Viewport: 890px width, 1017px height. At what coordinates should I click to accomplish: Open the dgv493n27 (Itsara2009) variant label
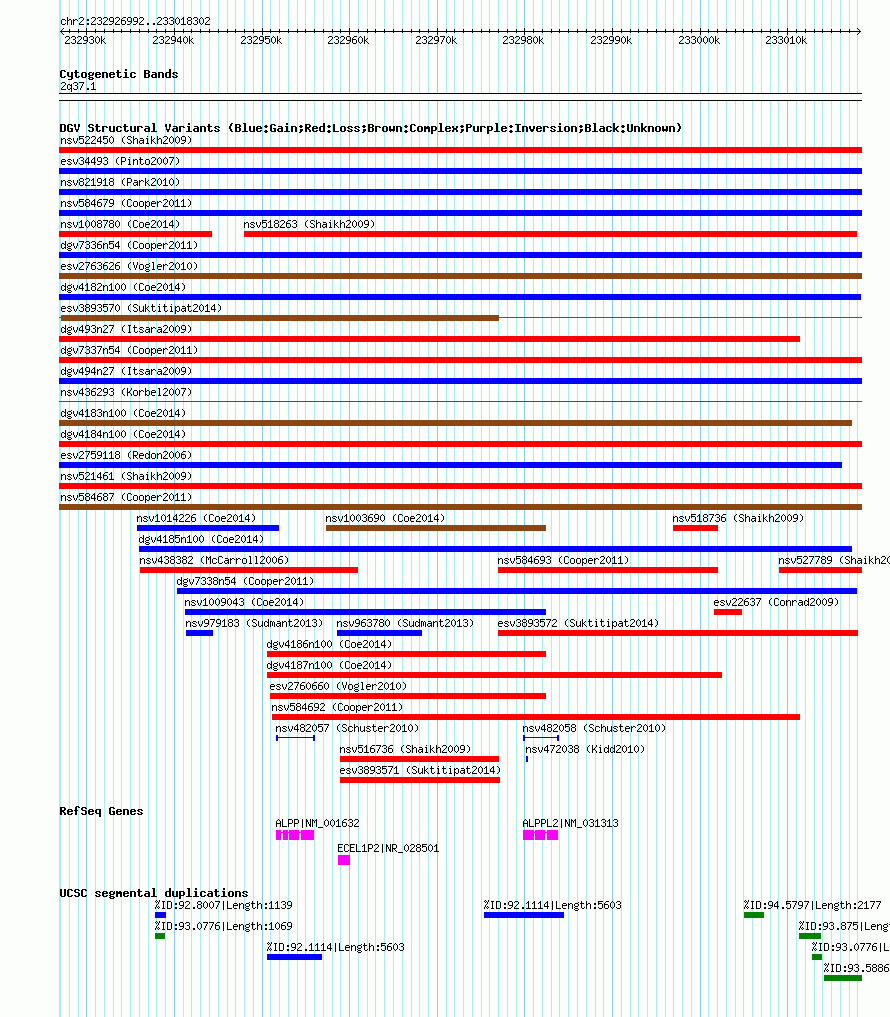126,329
